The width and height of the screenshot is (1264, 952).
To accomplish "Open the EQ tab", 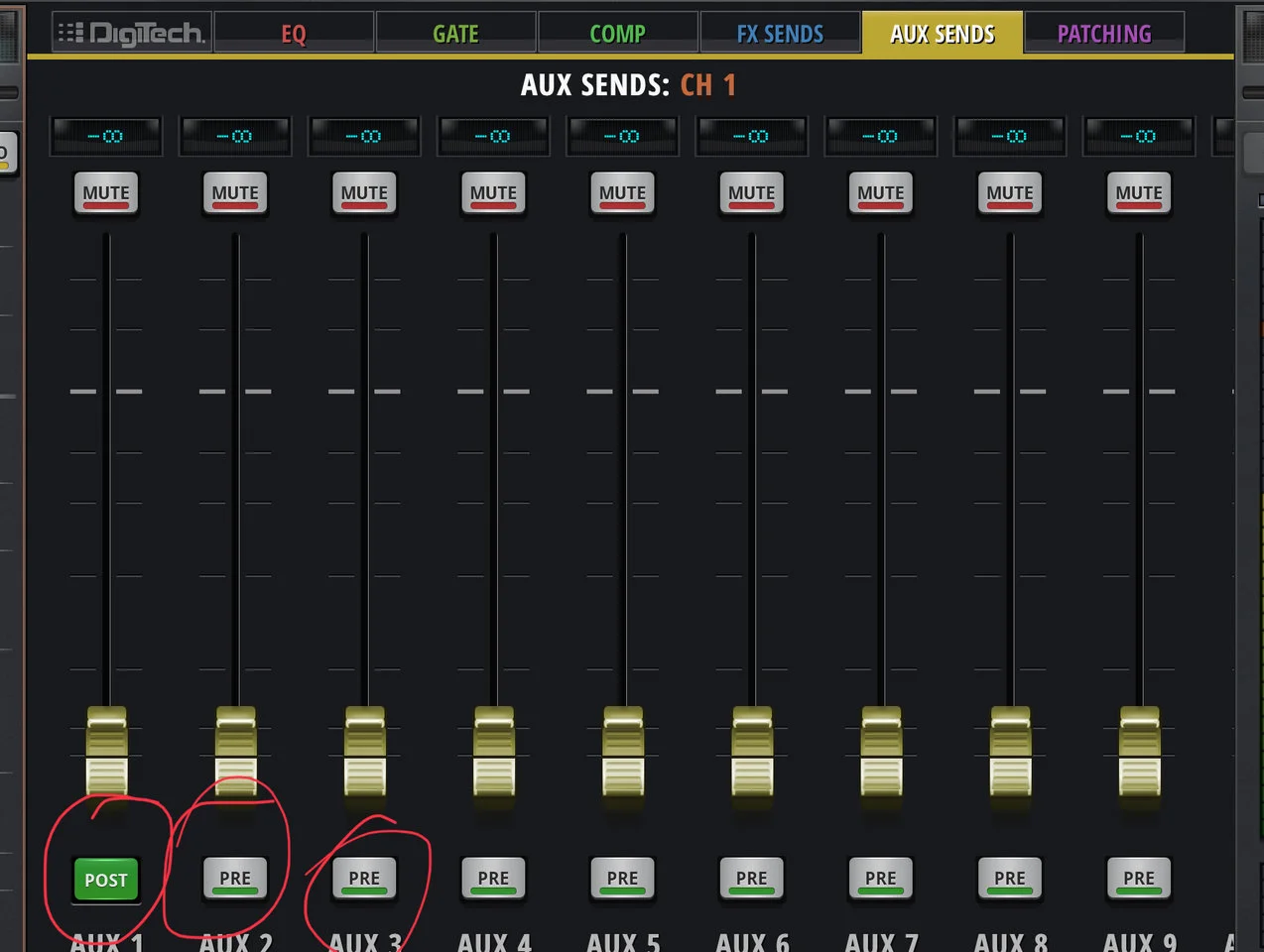I will [294, 34].
